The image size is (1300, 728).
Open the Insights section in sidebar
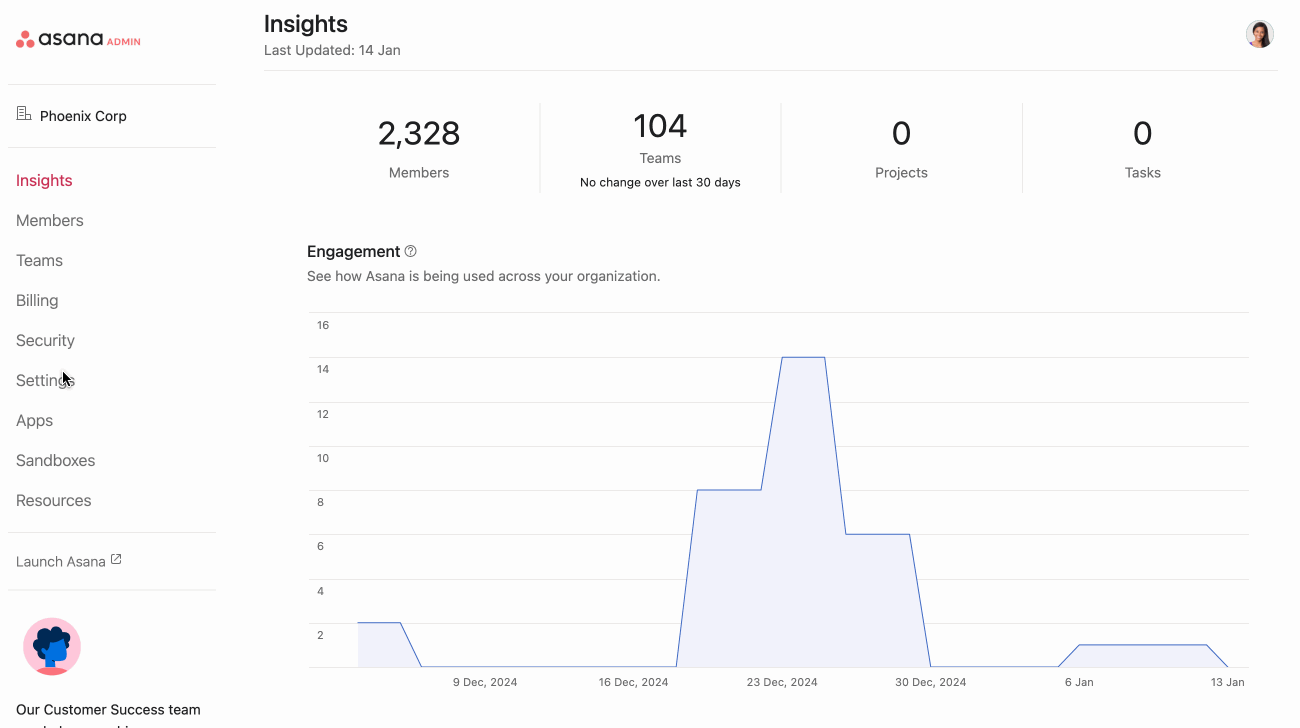(x=44, y=180)
